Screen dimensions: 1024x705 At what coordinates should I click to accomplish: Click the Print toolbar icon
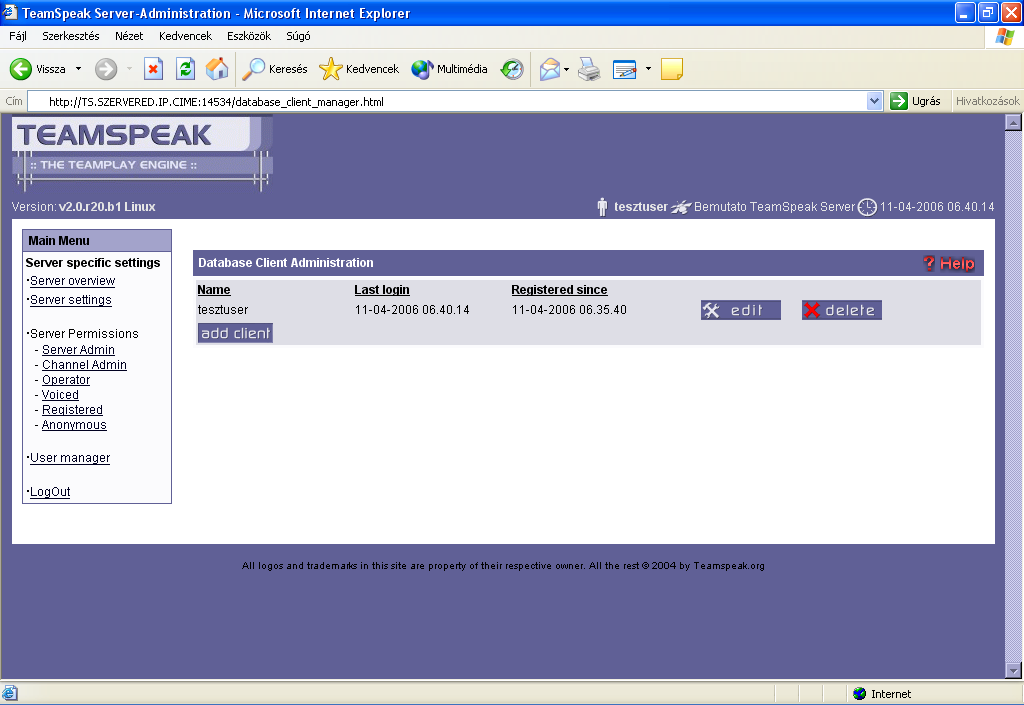tap(589, 69)
